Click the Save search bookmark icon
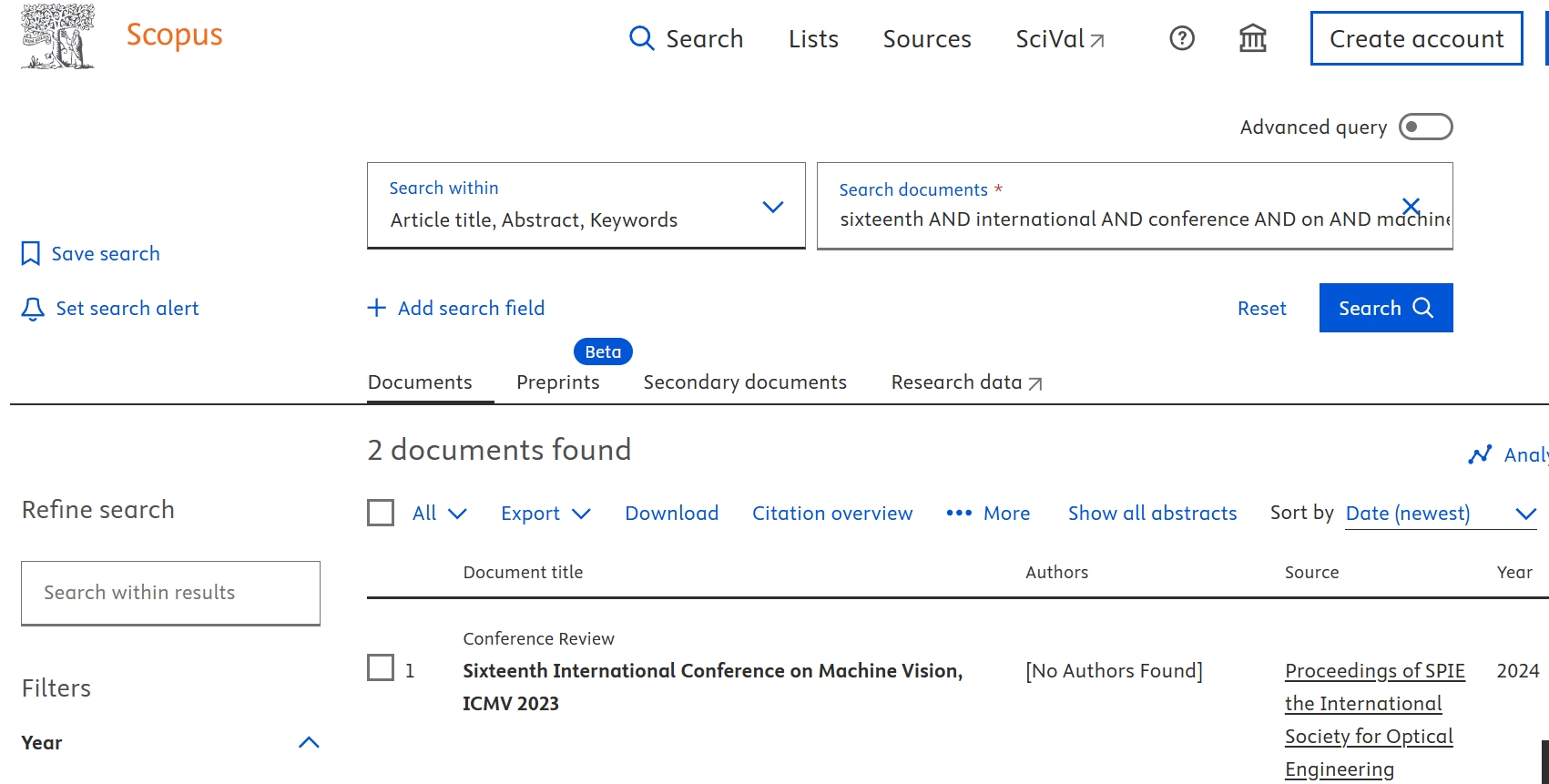The height and width of the screenshot is (784, 1549). [30, 253]
